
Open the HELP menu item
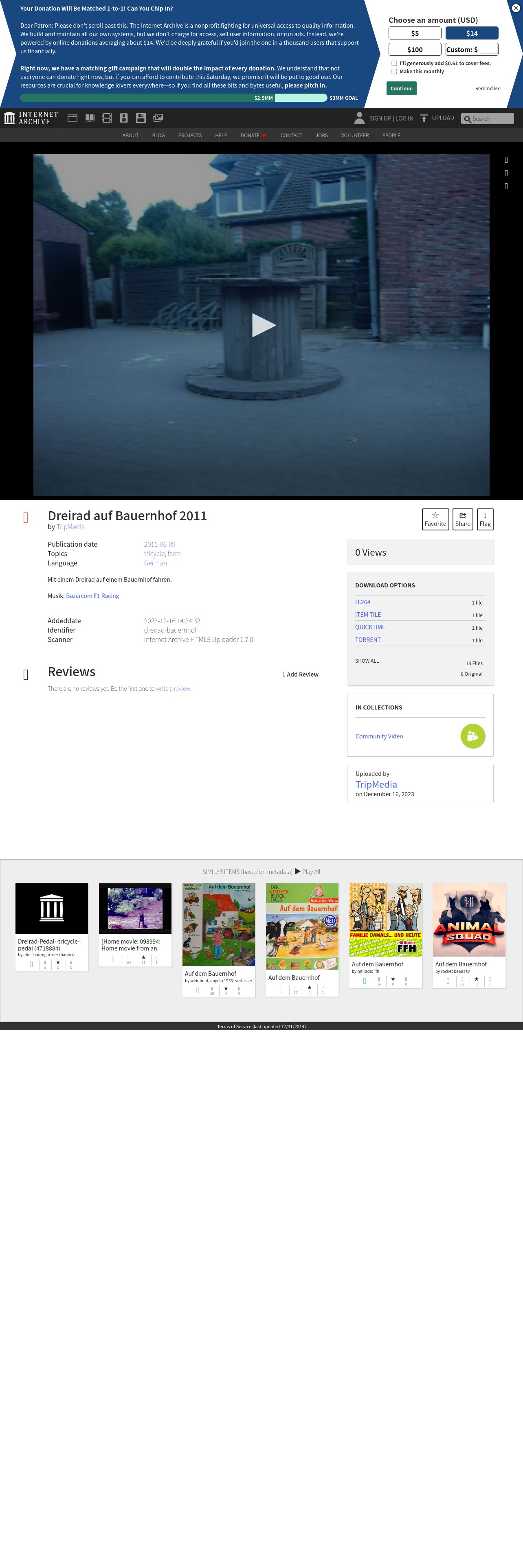click(x=221, y=136)
